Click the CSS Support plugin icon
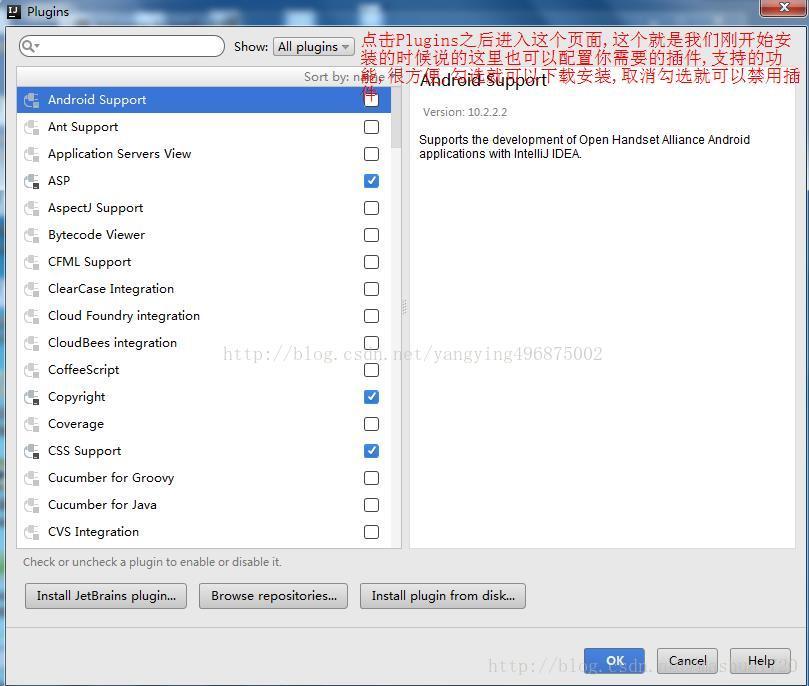809x686 pixels. [31, 451]
